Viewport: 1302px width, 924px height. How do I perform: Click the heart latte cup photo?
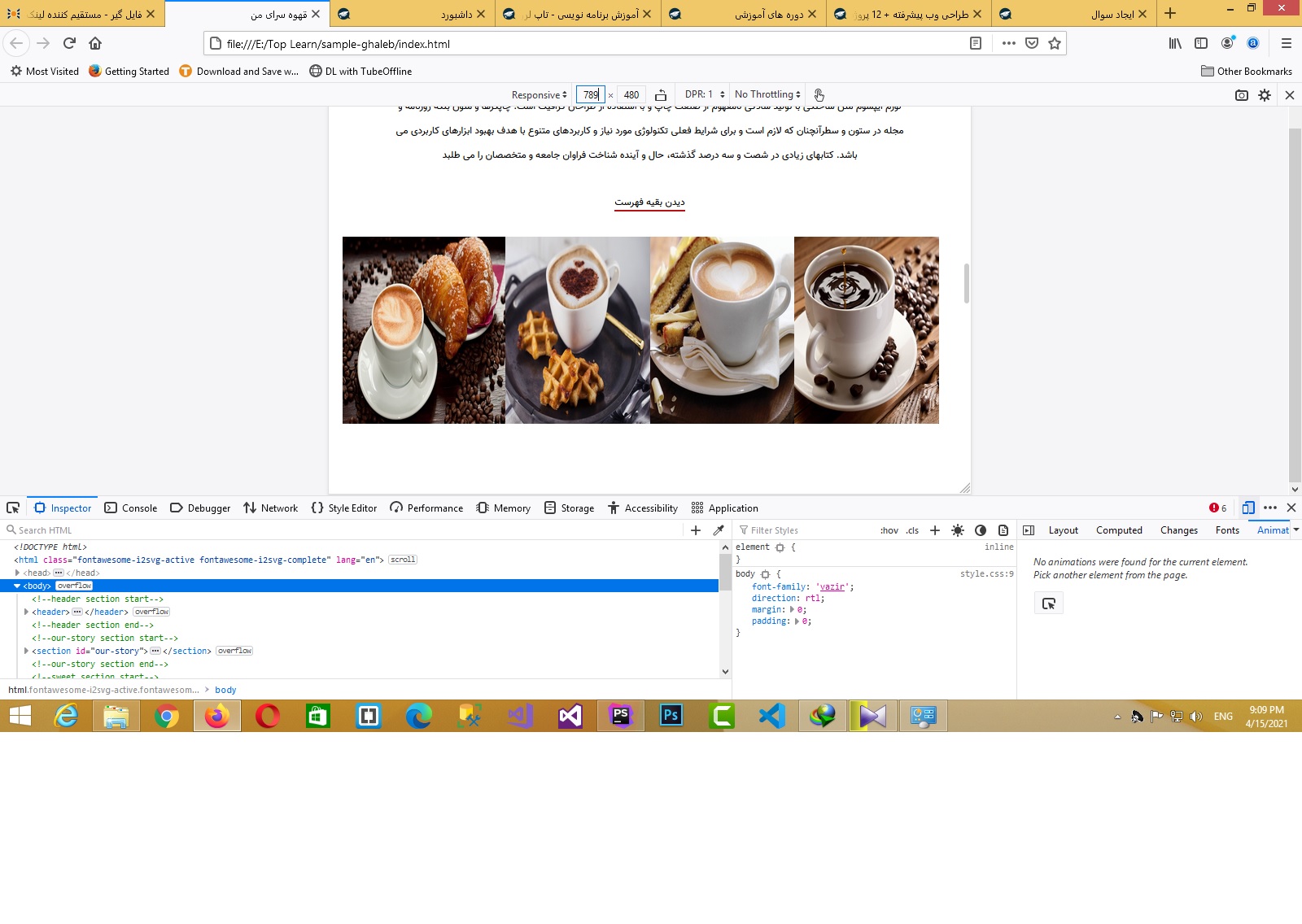coord(722,330)
